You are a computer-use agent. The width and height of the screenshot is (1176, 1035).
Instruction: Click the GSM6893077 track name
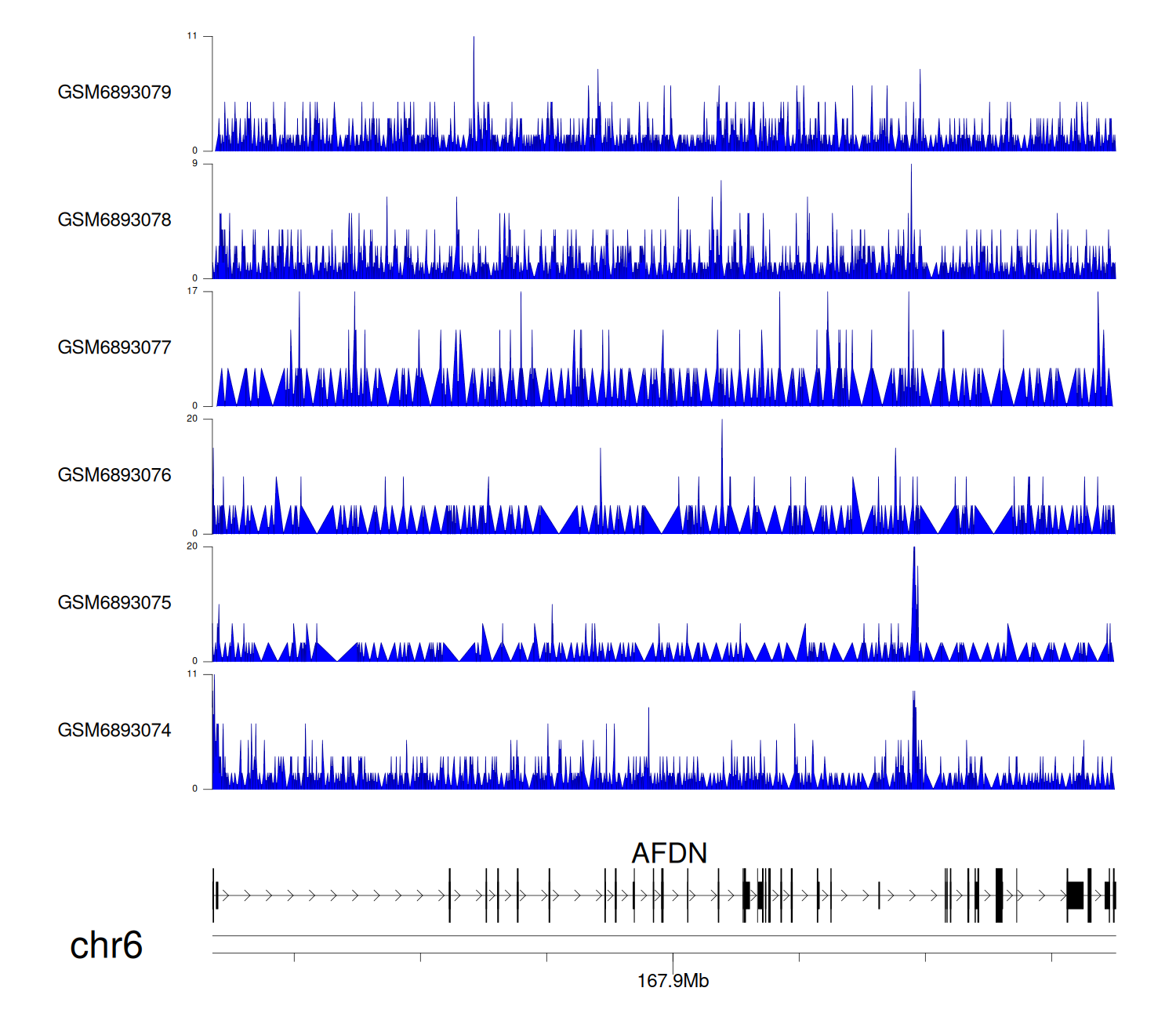[x=114, y=348]
